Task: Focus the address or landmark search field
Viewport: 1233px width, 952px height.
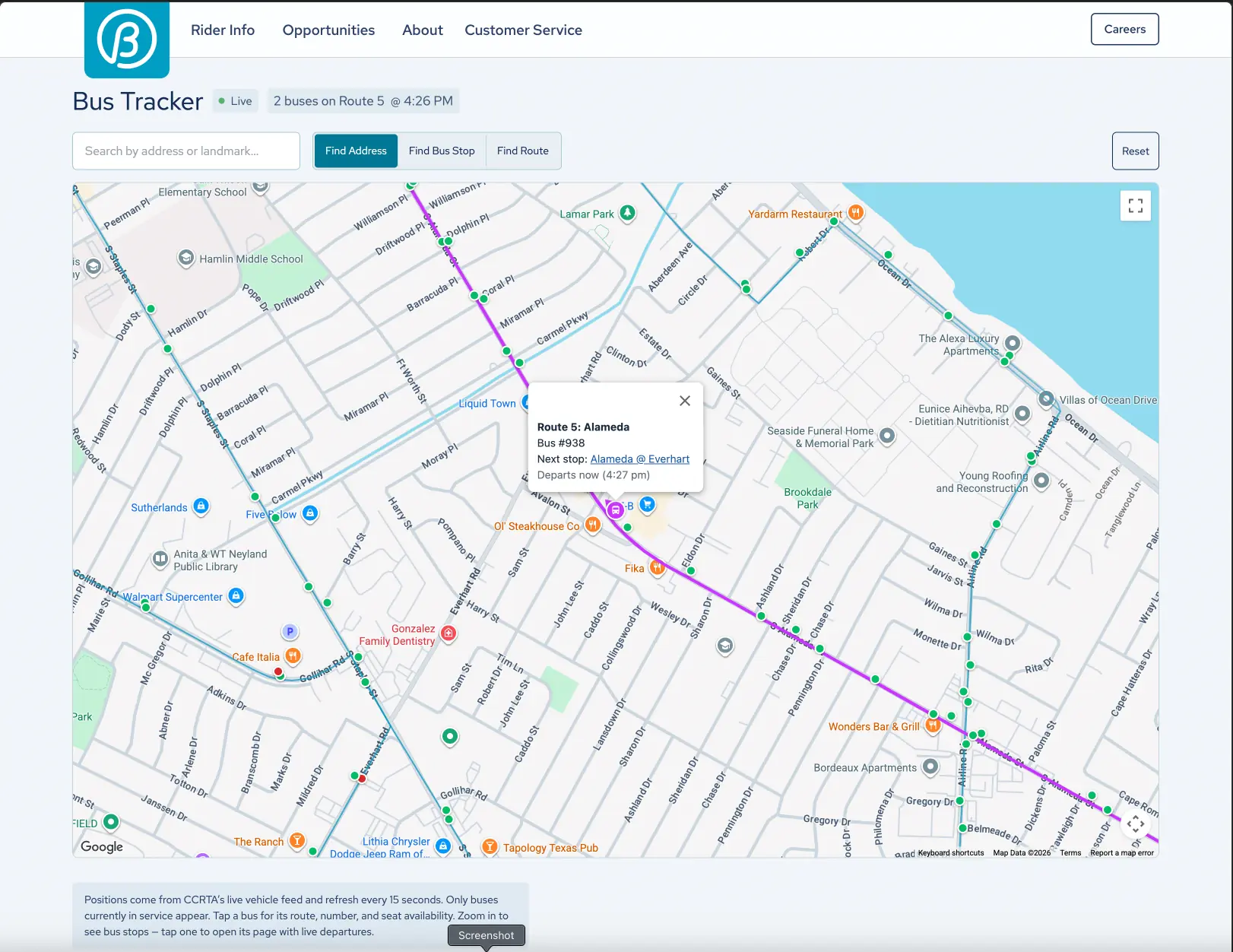Action: pyautogui.click(x=186, y=151)
